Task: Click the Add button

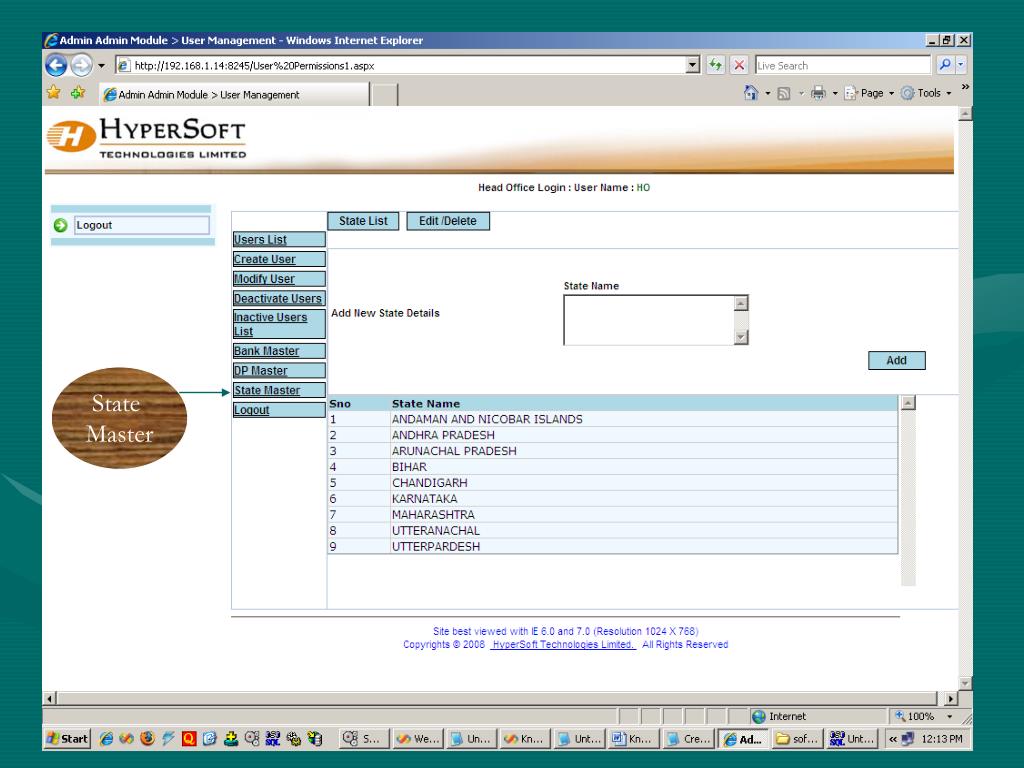Action: pos(897,360)
